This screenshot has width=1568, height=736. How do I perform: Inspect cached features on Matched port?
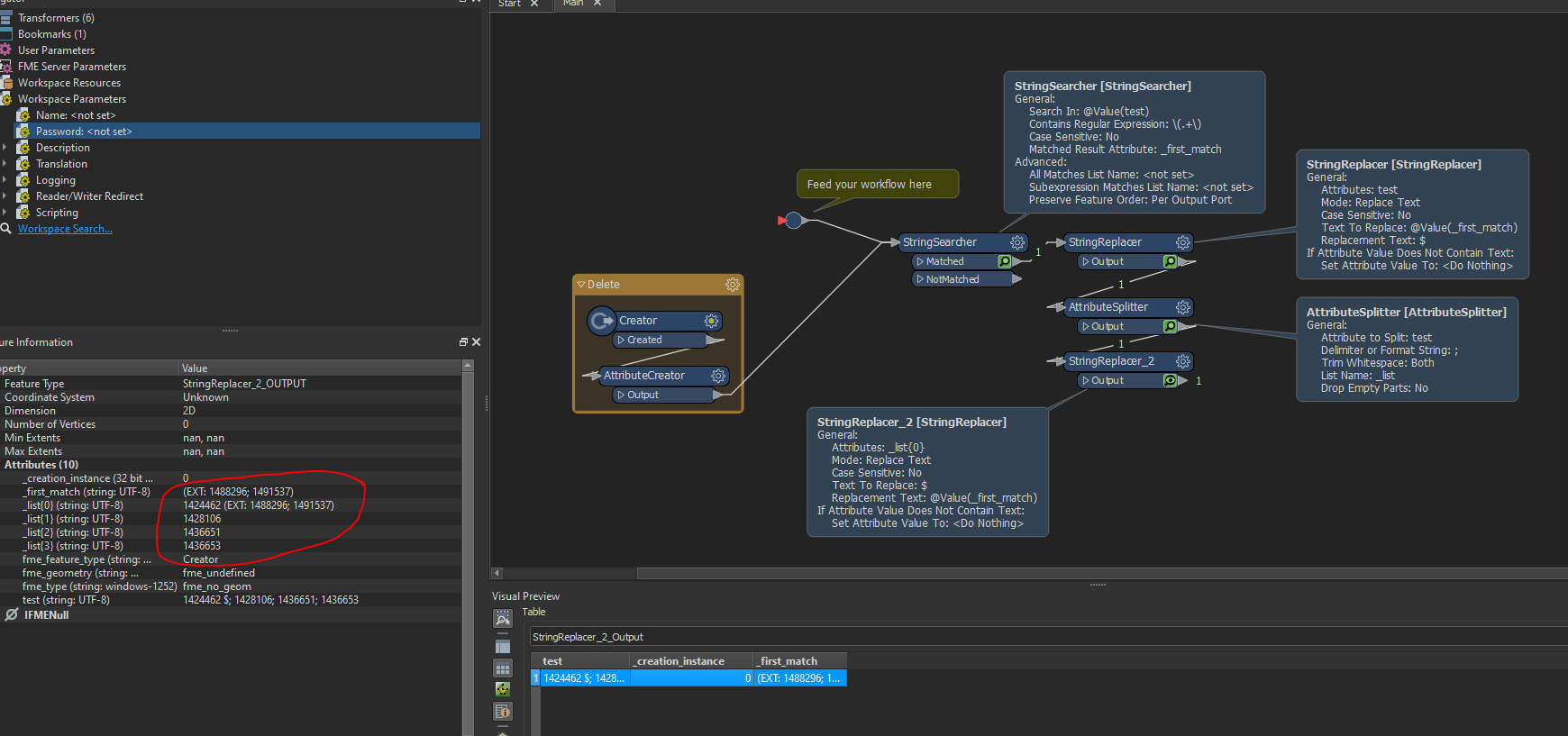(x=1005, y=261)
